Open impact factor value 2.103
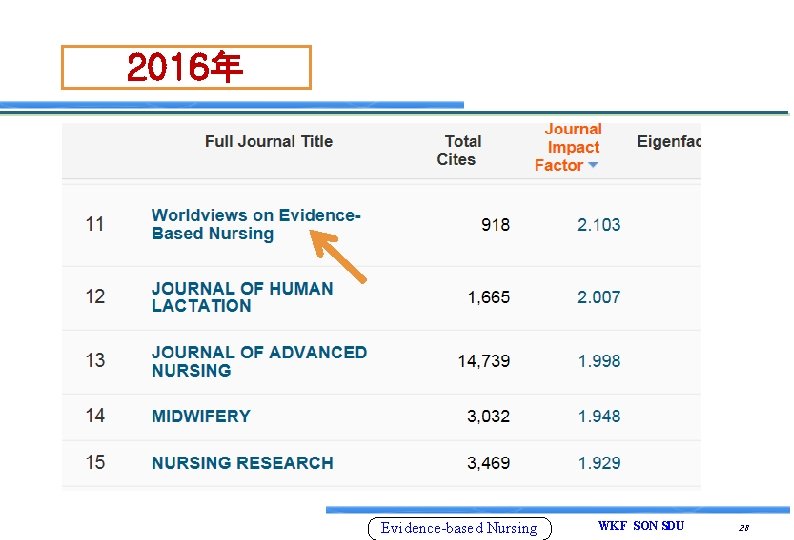The height and width of the screenshot is (540, 794). (x=599, y=224)
